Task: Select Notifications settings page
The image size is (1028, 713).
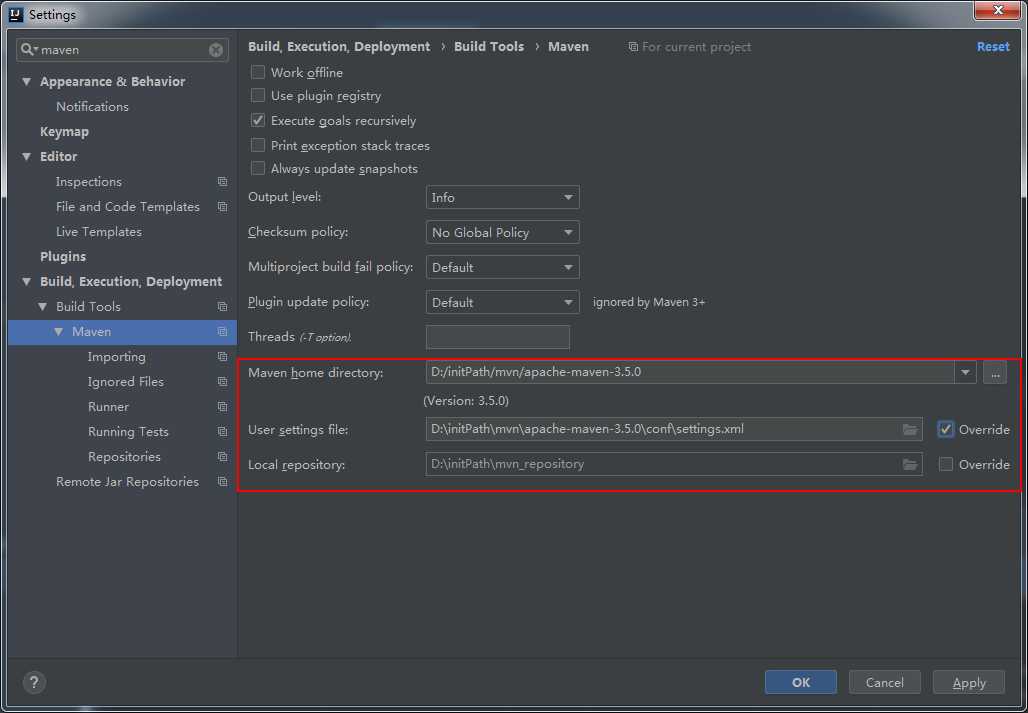Action: tap(92, 106)
